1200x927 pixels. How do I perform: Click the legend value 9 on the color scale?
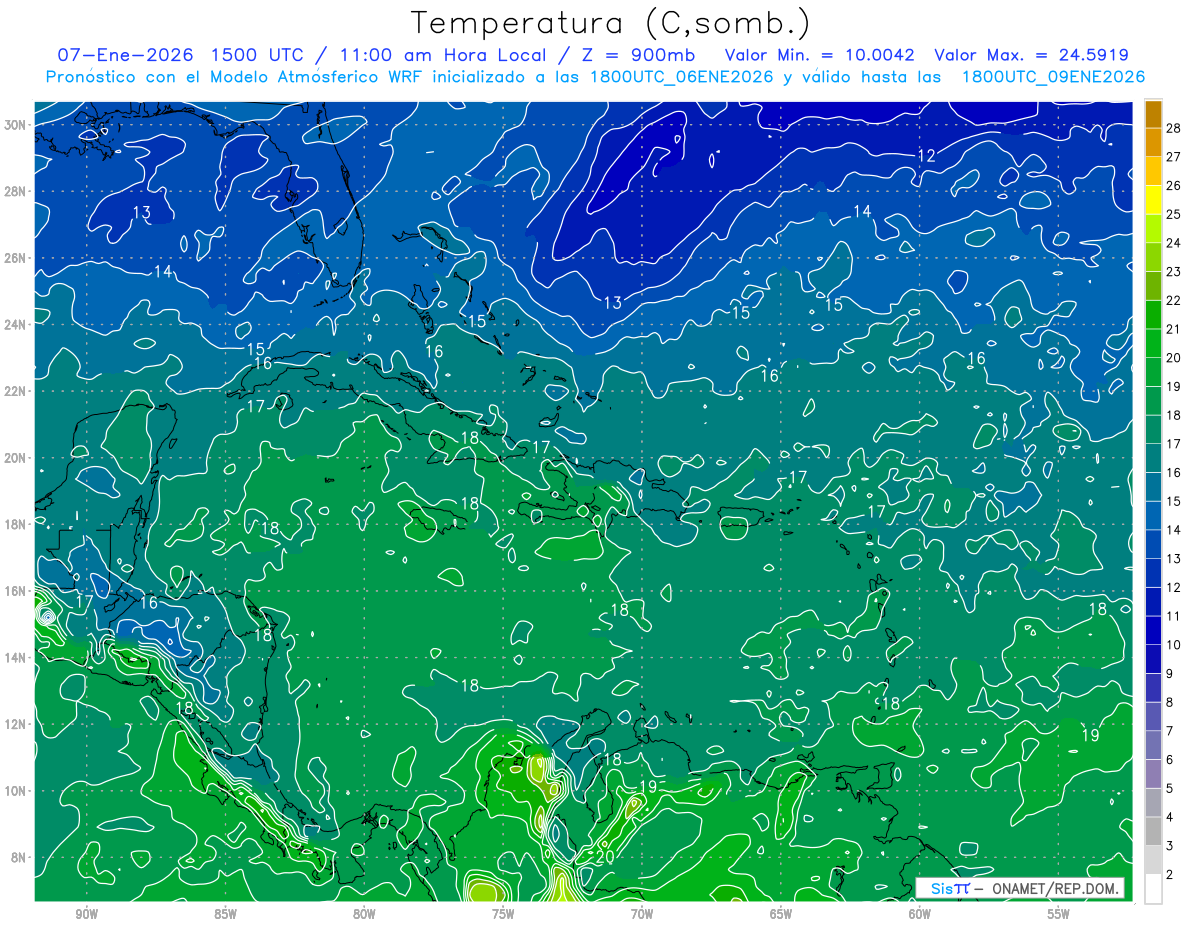(1170, 674)
